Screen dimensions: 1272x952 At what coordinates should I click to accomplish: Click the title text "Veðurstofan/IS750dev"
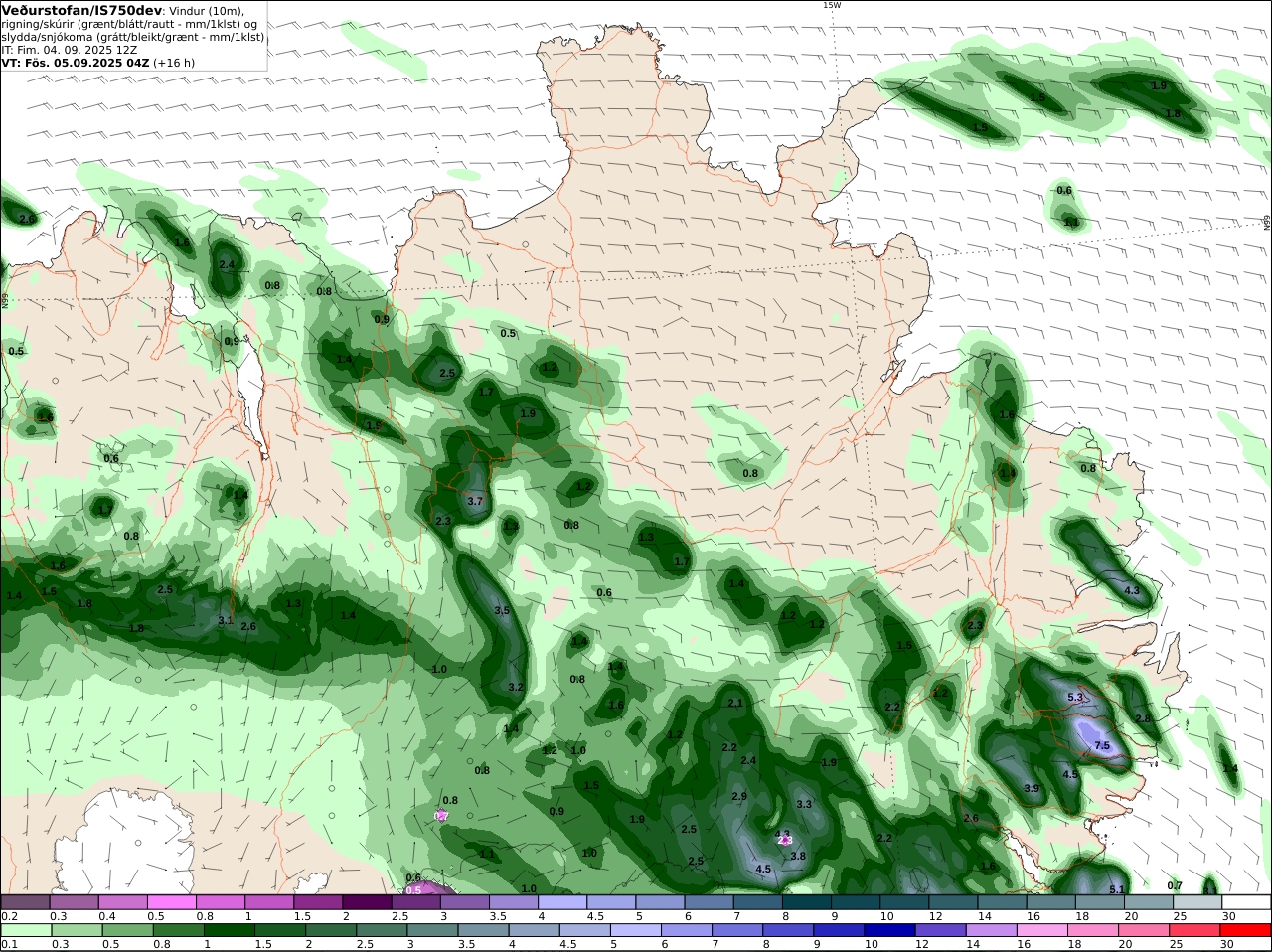[x=82, y=10]
